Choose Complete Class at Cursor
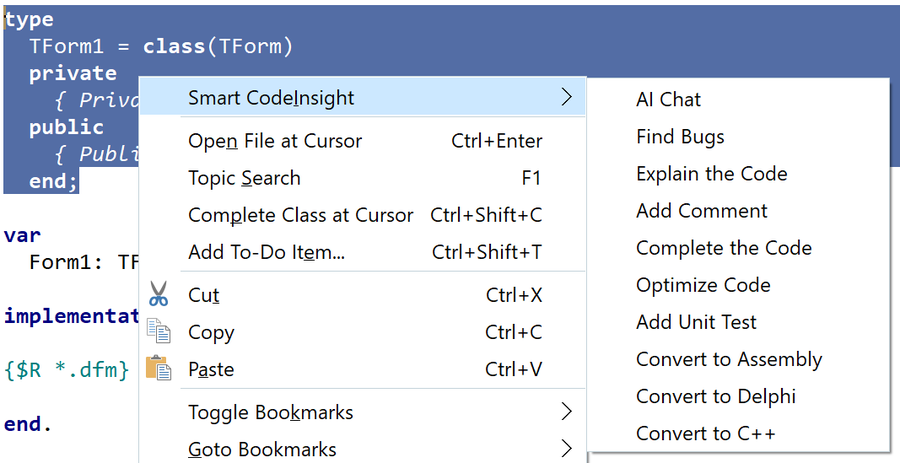This screenshot has height=463, width=900. pyautogui.click(x=300, y=215)
